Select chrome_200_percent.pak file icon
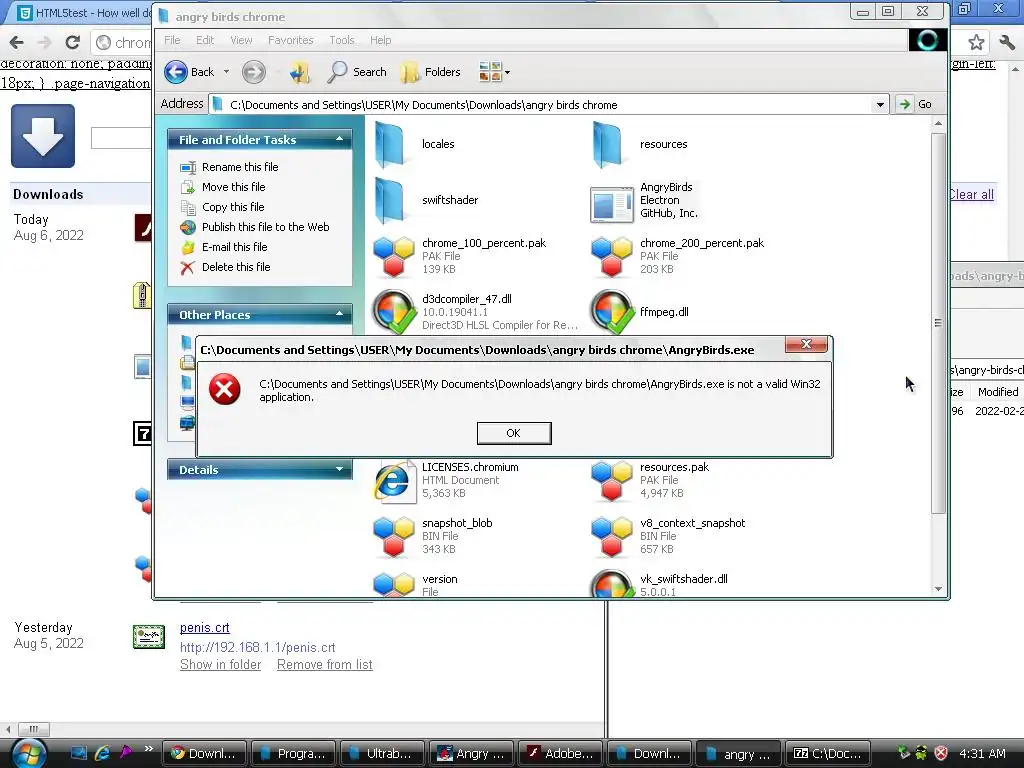 coord(611,256)
